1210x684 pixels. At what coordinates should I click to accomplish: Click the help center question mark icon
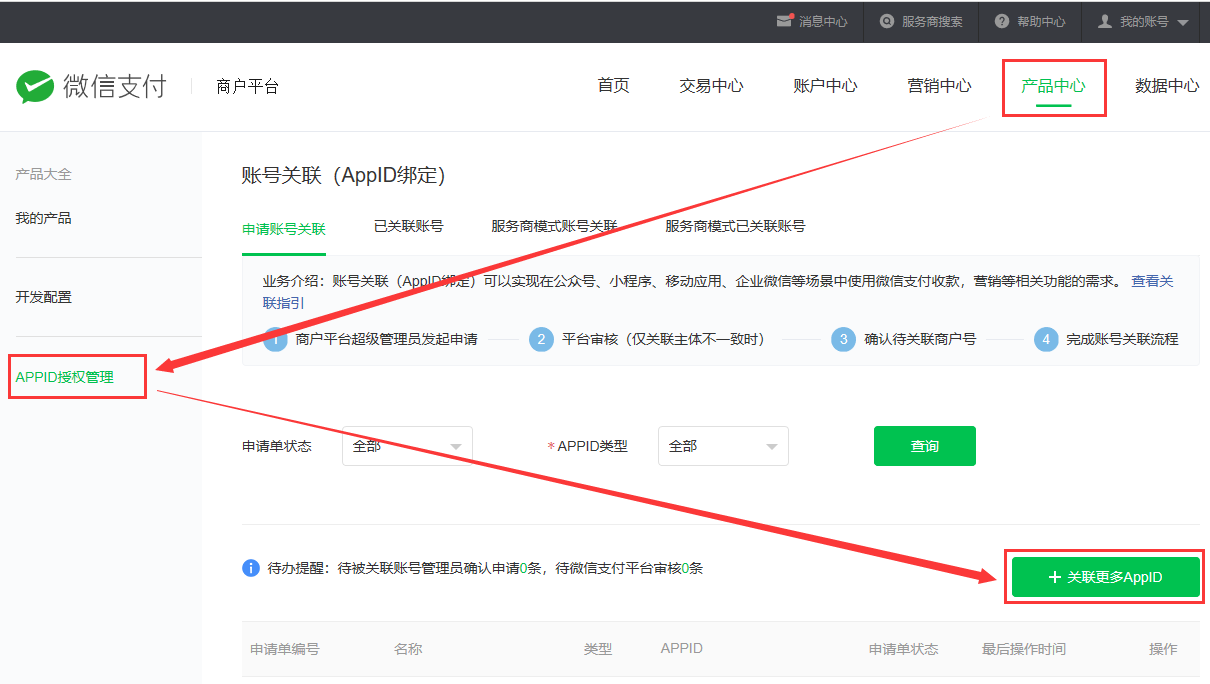coord(1001,21)
